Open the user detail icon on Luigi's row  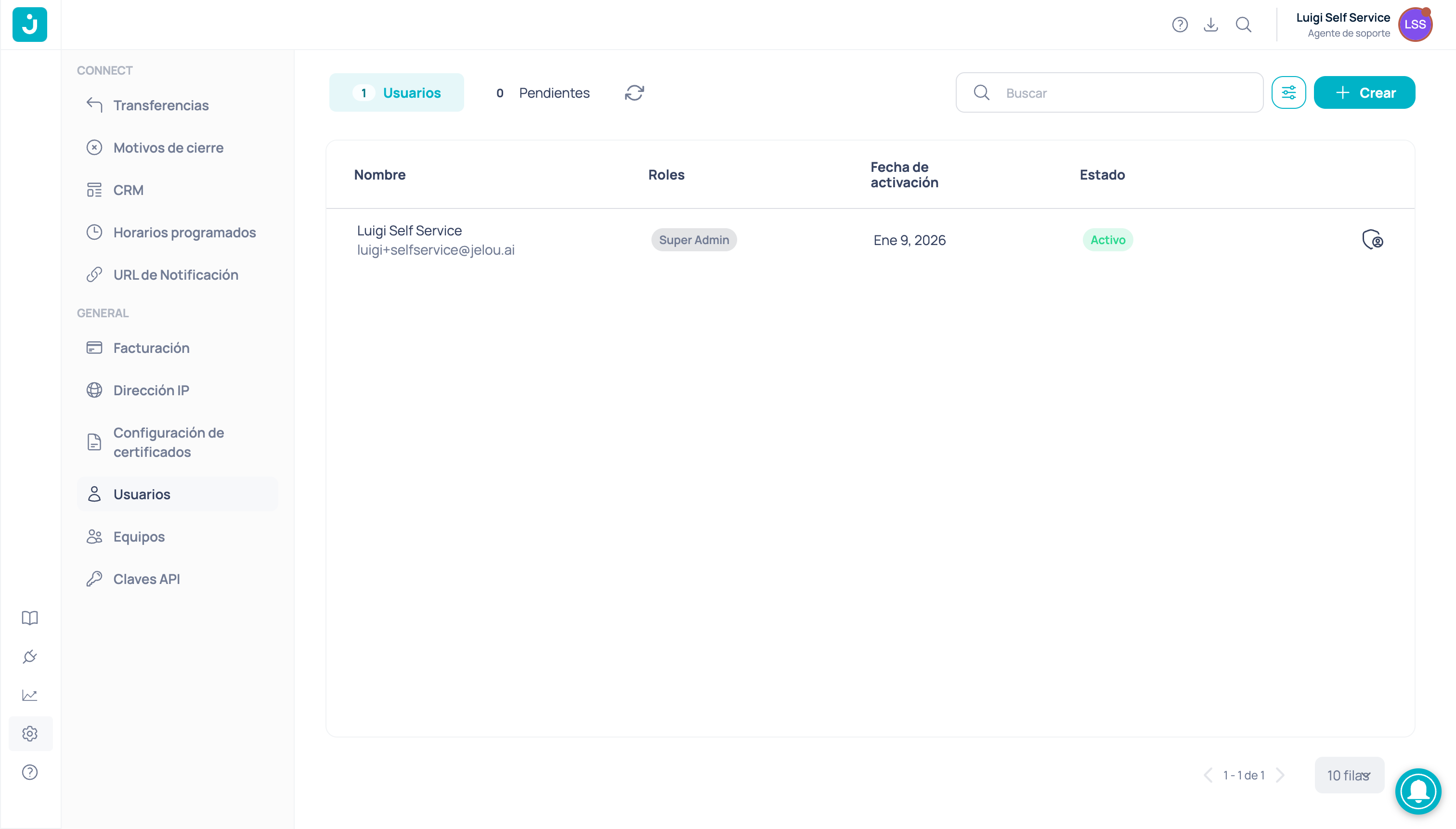1373,240
